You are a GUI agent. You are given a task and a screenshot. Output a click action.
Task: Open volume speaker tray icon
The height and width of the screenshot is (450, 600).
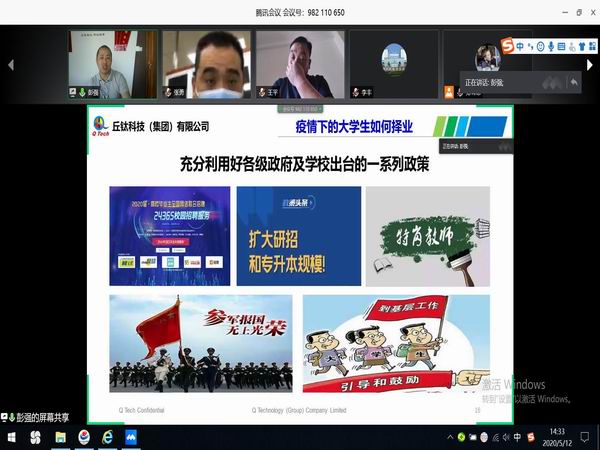506,437
